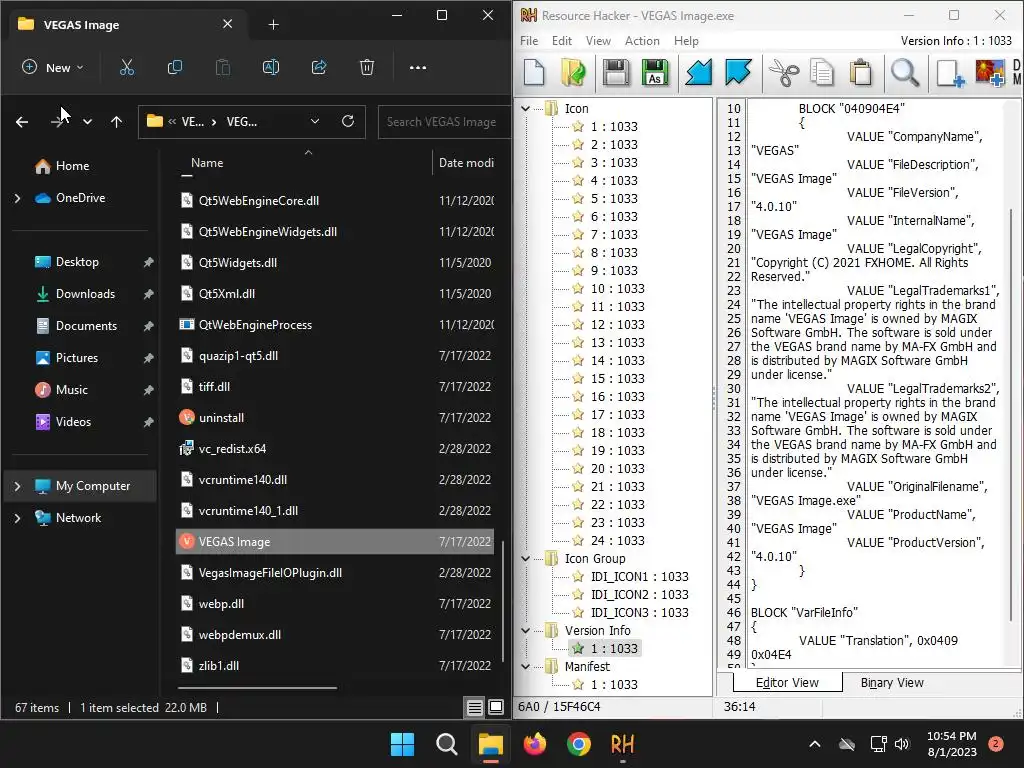Click magnifying glass Find icon in Resource Hacker
Viewport: 1024px width, 768px height.
(905, 72)
